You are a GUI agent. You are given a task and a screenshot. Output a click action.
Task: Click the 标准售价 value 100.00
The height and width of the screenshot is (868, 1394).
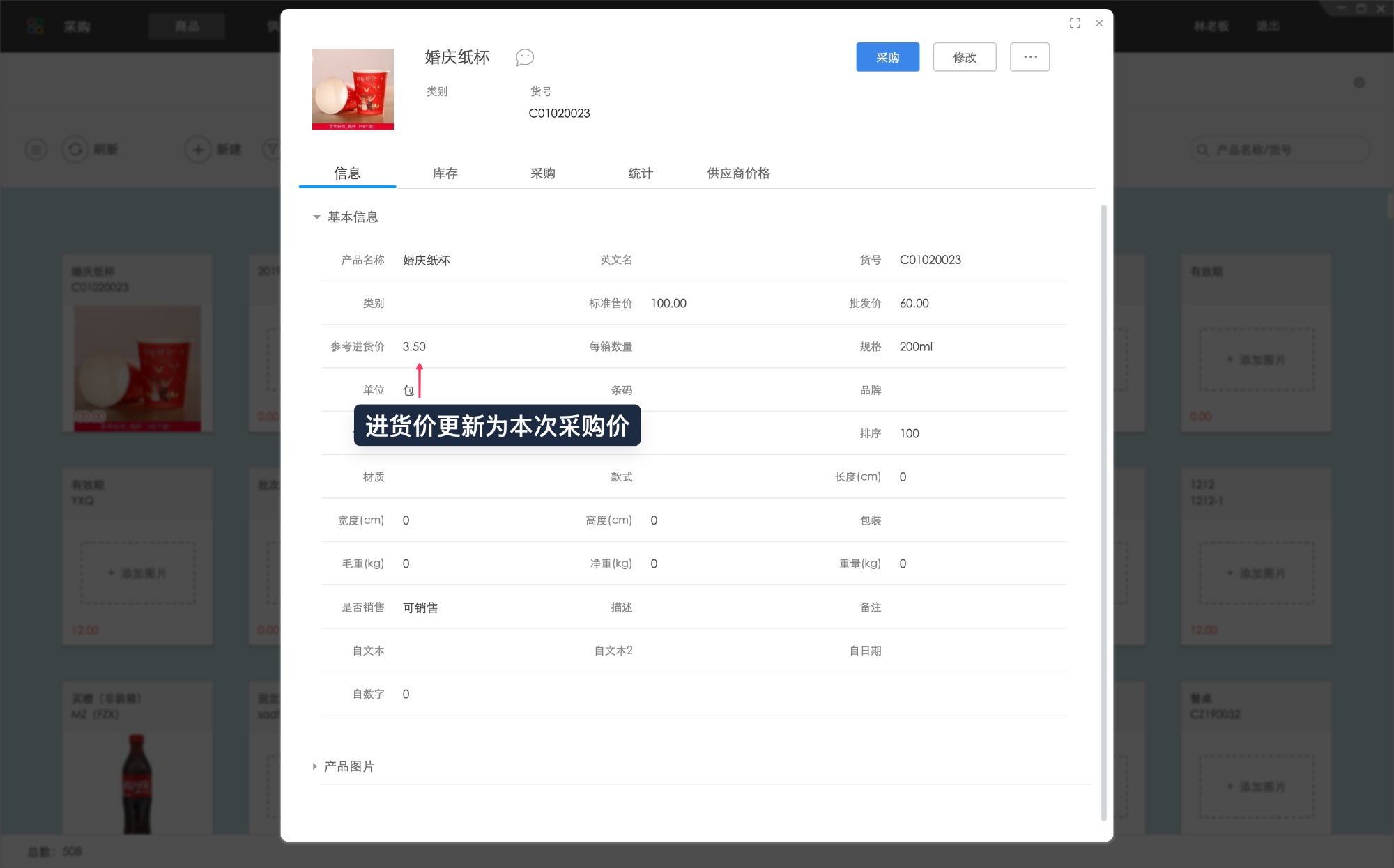(668, 303)
